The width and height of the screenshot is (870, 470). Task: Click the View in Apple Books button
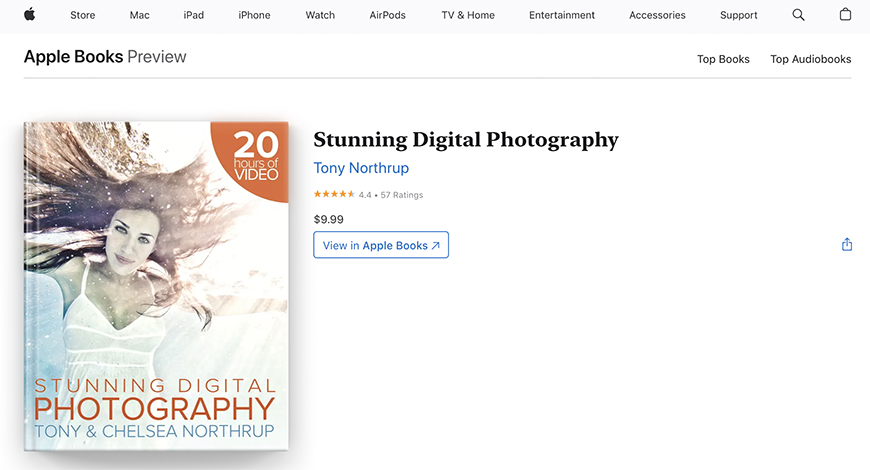click(x=381, y=245)
